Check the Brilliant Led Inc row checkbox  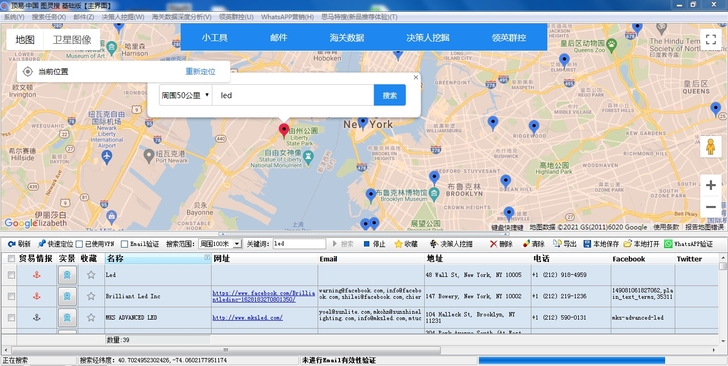point(11,296)
